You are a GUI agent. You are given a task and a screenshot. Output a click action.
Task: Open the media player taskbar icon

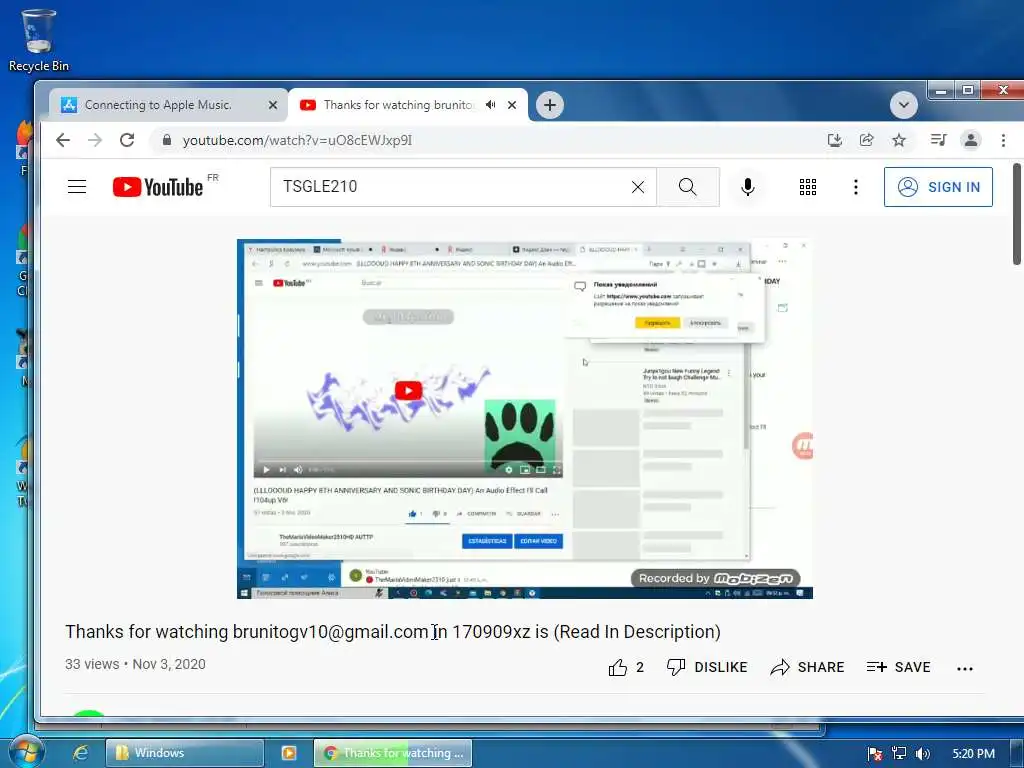coord(289,752)
